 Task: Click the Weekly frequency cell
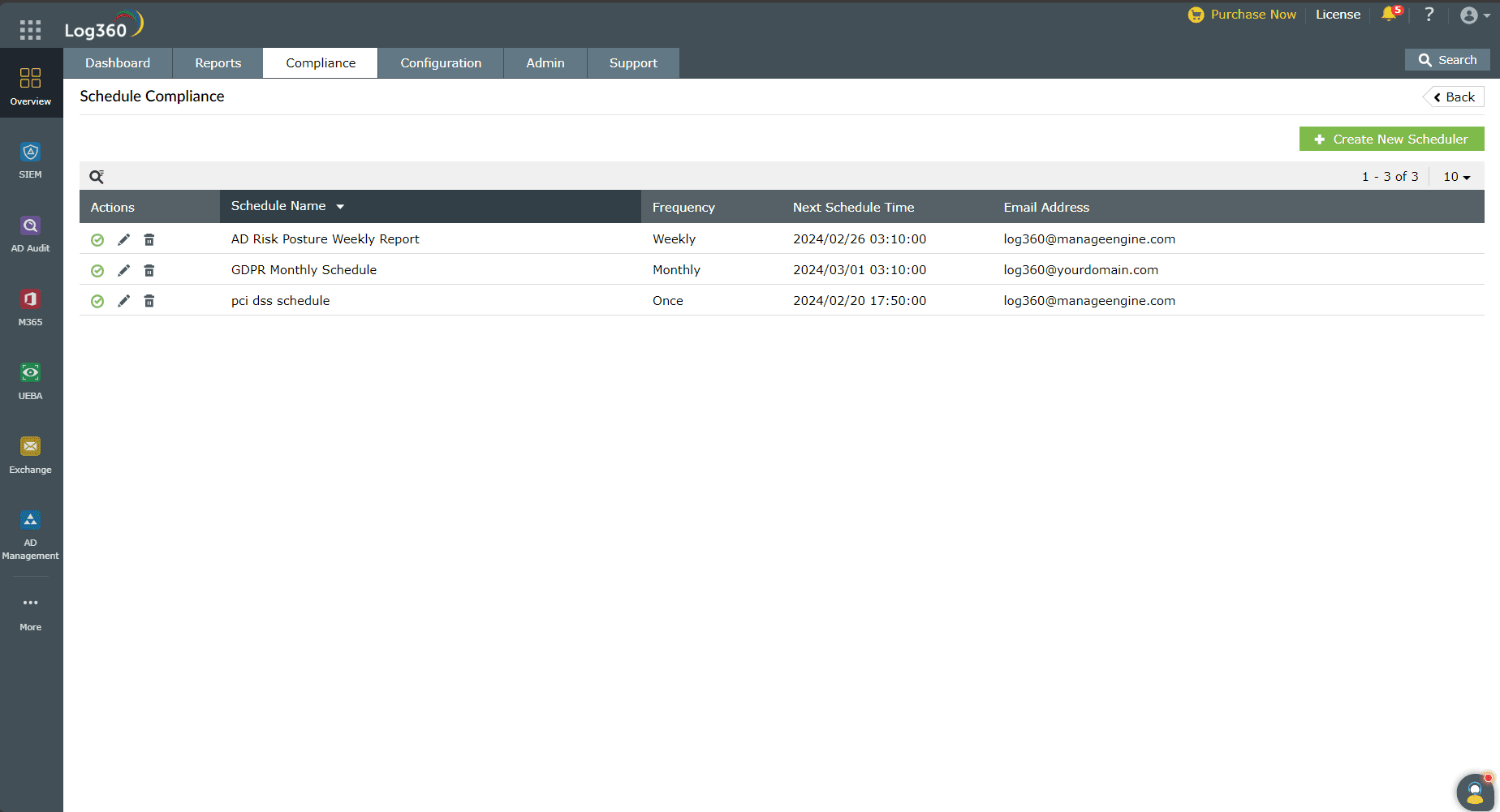pyautogui.click(x=674, y=239)
